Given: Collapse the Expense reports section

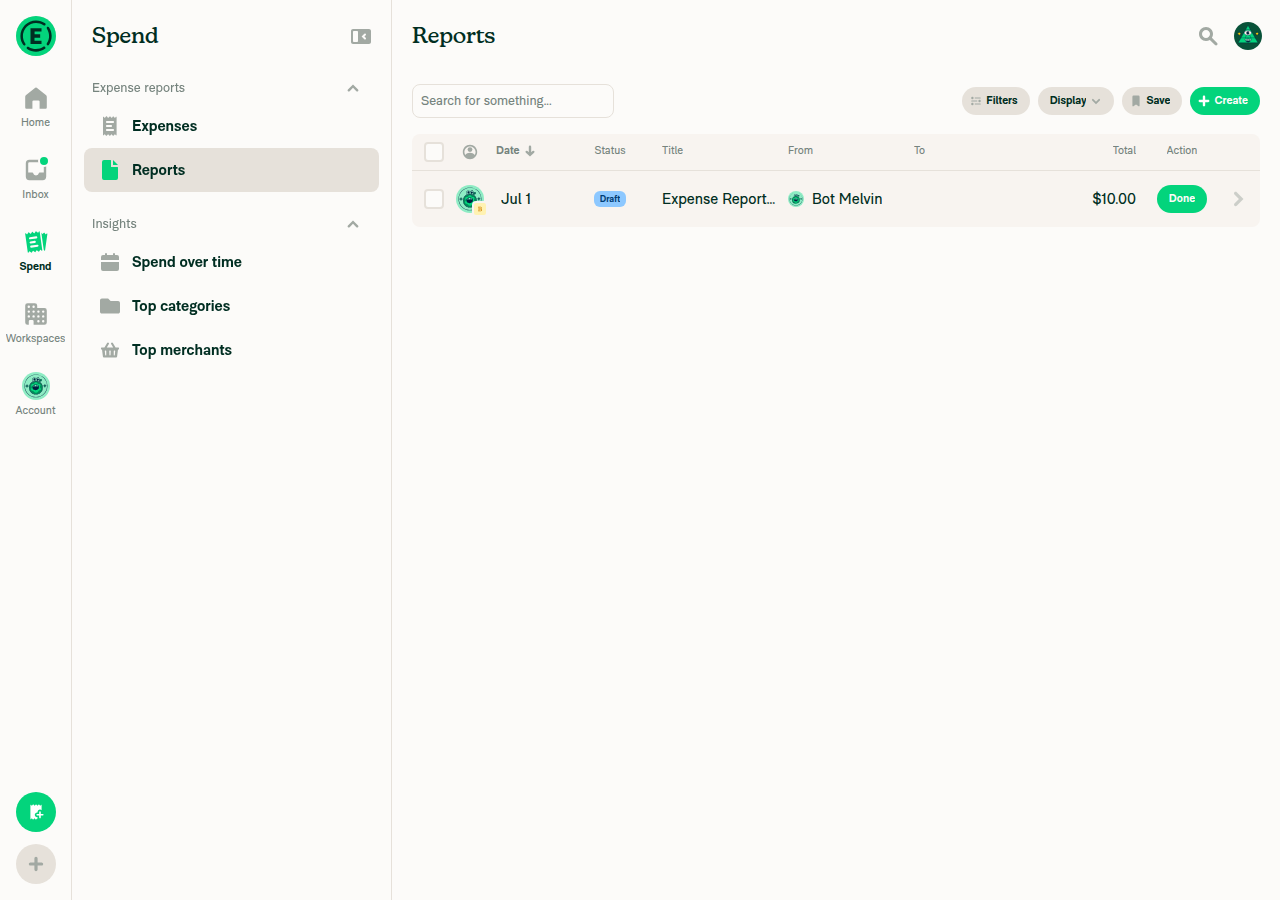Looking at the screenshot, I should (x=352, y=88).
